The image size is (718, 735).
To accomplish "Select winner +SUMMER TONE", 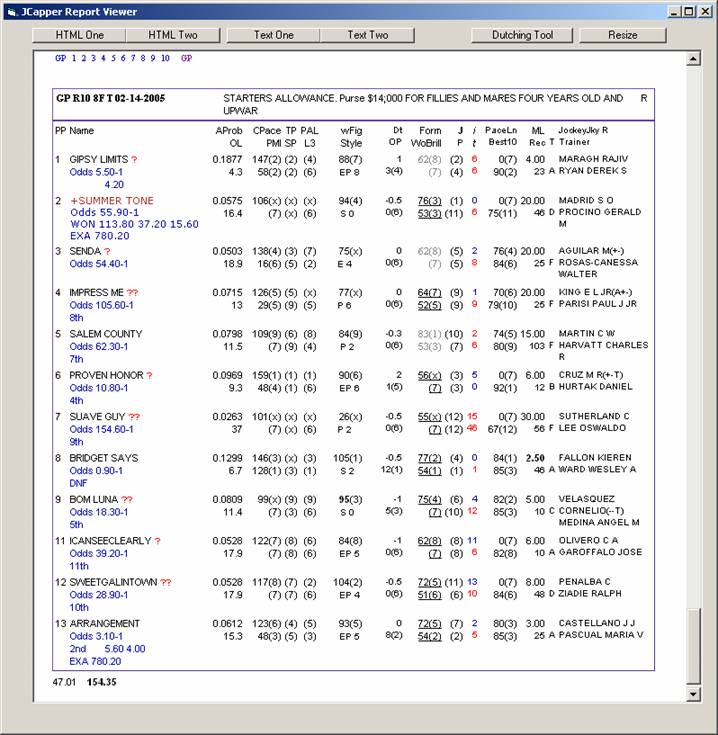I will (x=112, y=201).
